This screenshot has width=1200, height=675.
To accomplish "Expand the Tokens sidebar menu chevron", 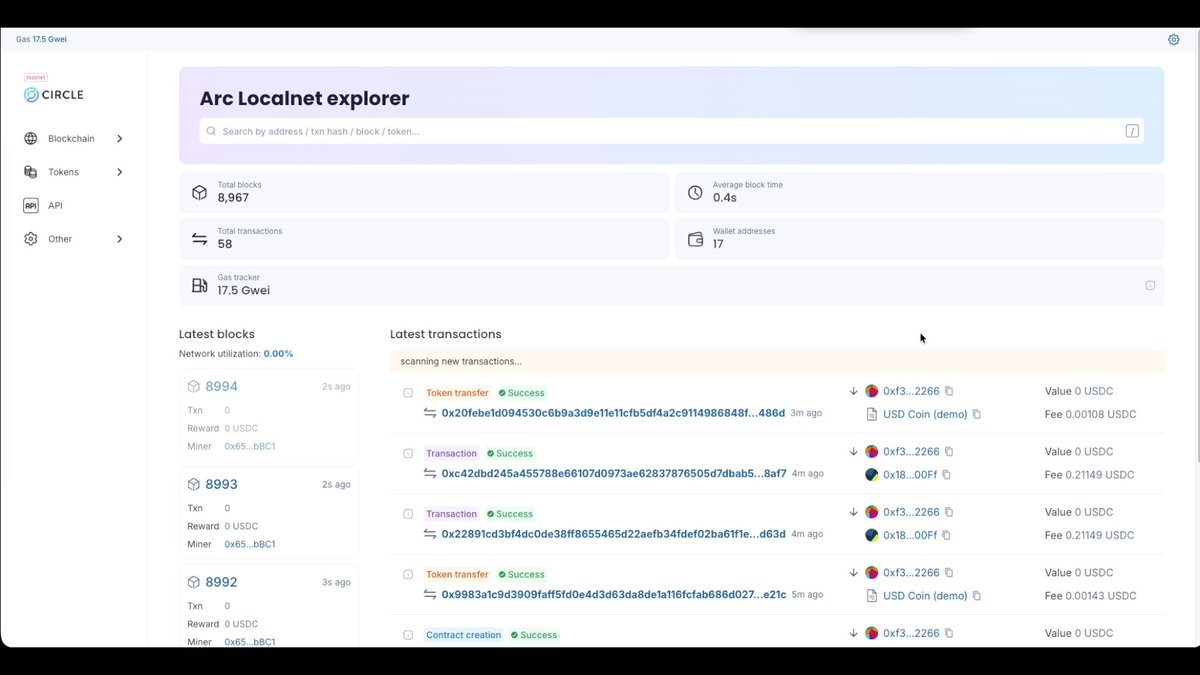I will [120, 172].
